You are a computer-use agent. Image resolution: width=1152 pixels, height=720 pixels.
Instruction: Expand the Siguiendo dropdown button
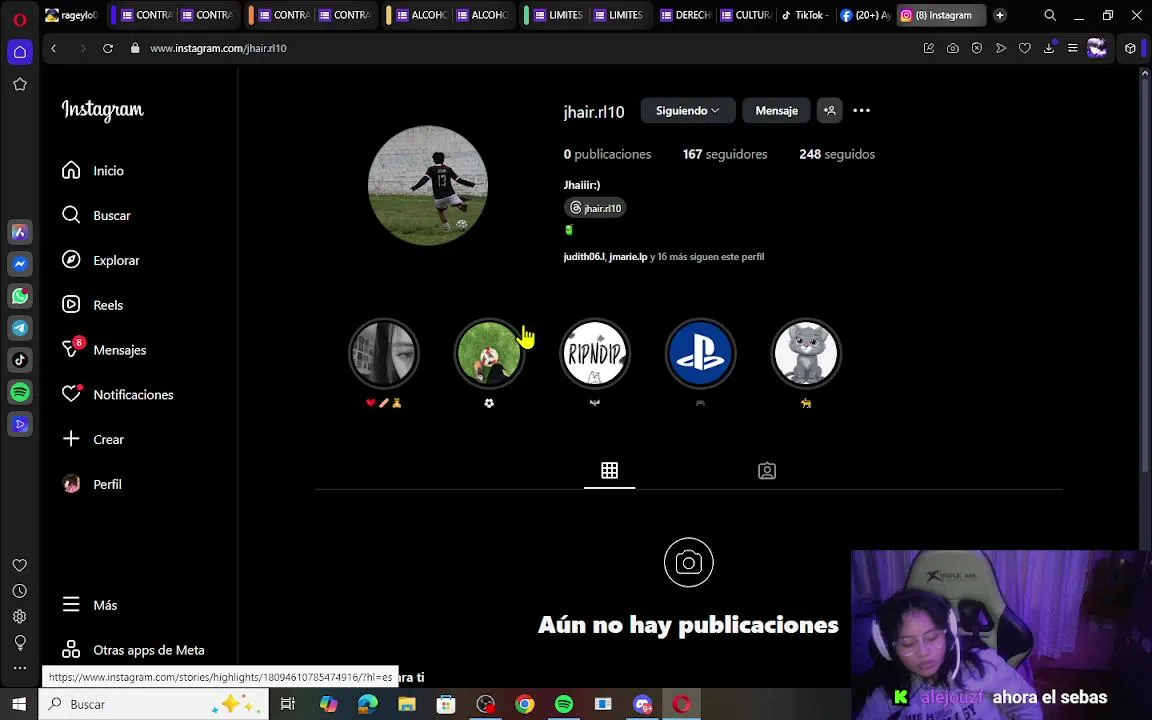click(x=688, y=110)
